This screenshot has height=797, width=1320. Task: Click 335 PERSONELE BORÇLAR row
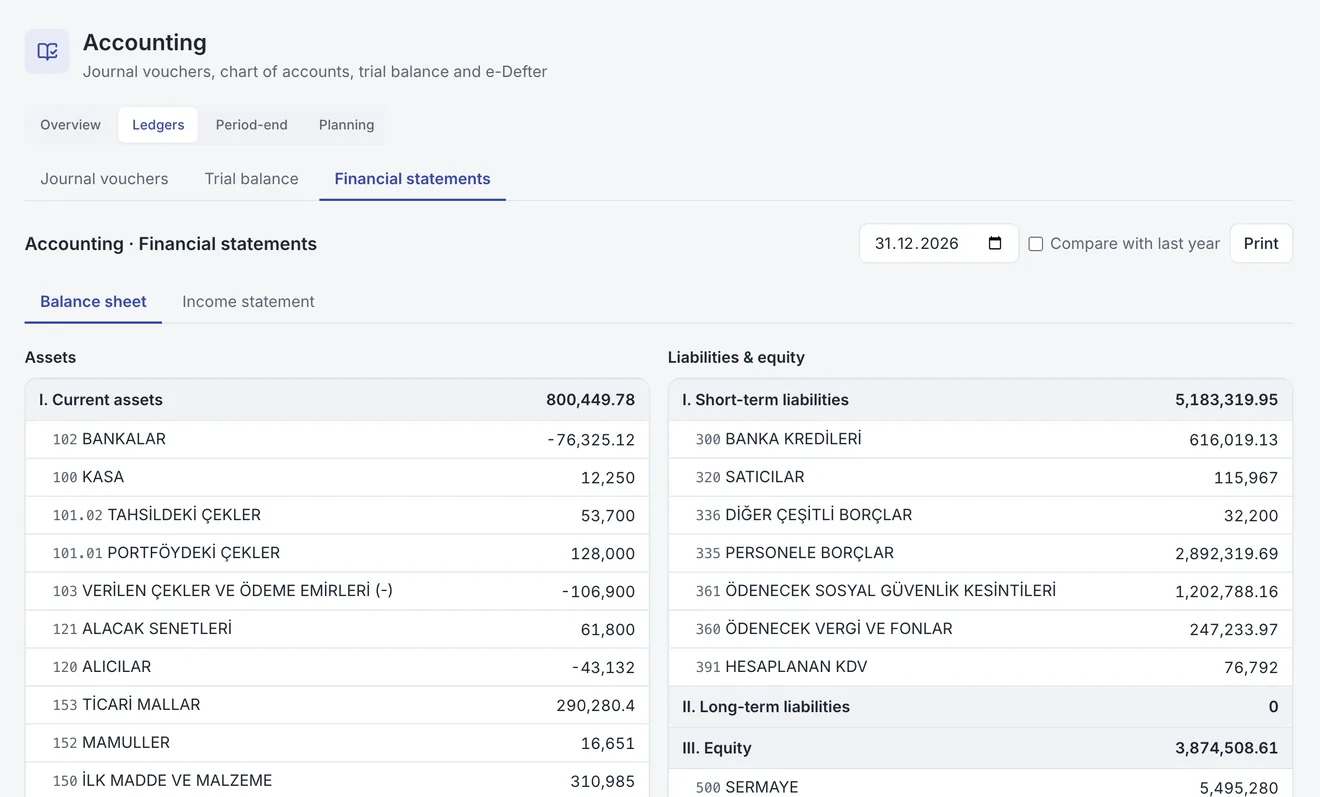click(x=980, y=554)
